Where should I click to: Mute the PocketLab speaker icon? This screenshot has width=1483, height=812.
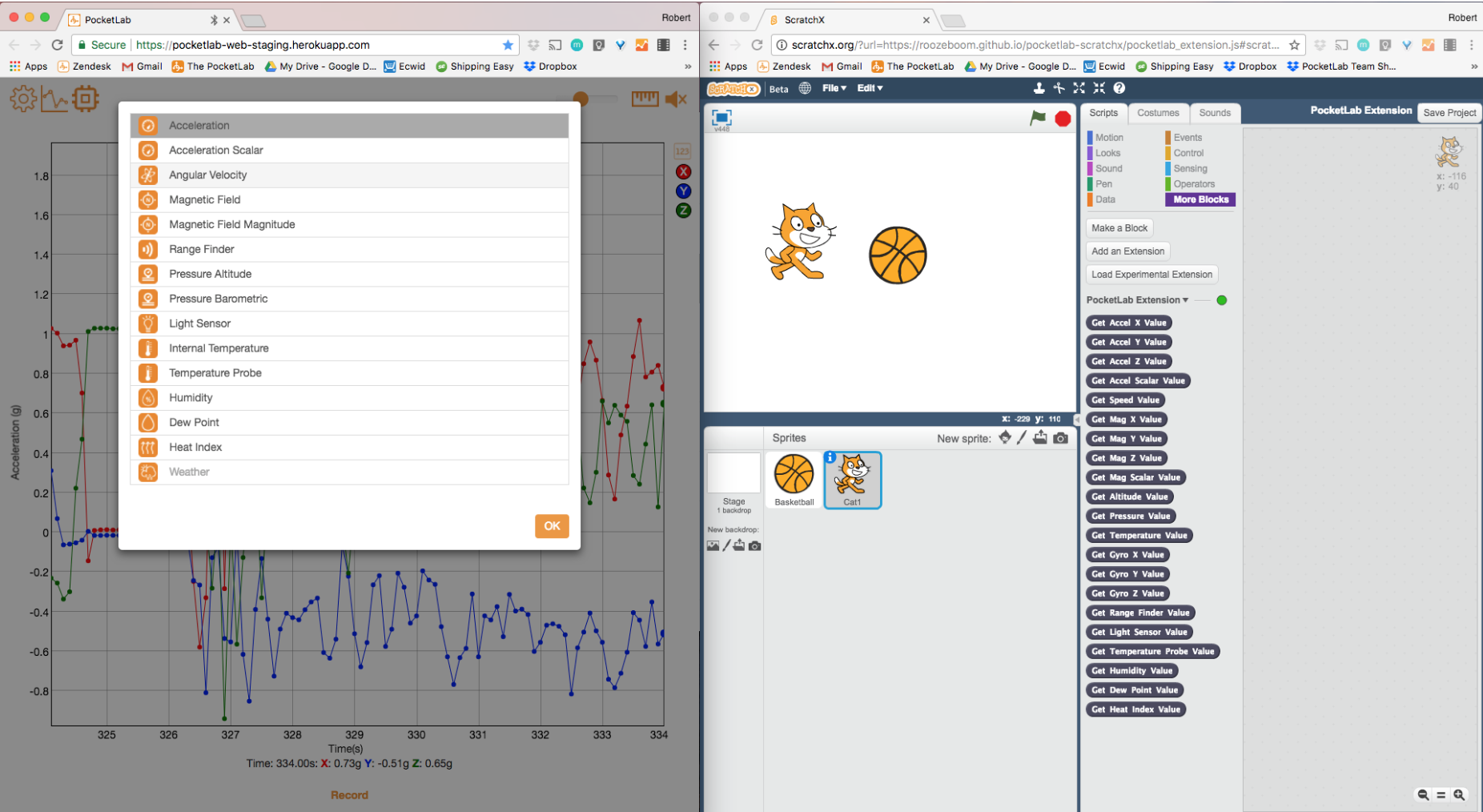pyautogui.click(x=675, y=98)
